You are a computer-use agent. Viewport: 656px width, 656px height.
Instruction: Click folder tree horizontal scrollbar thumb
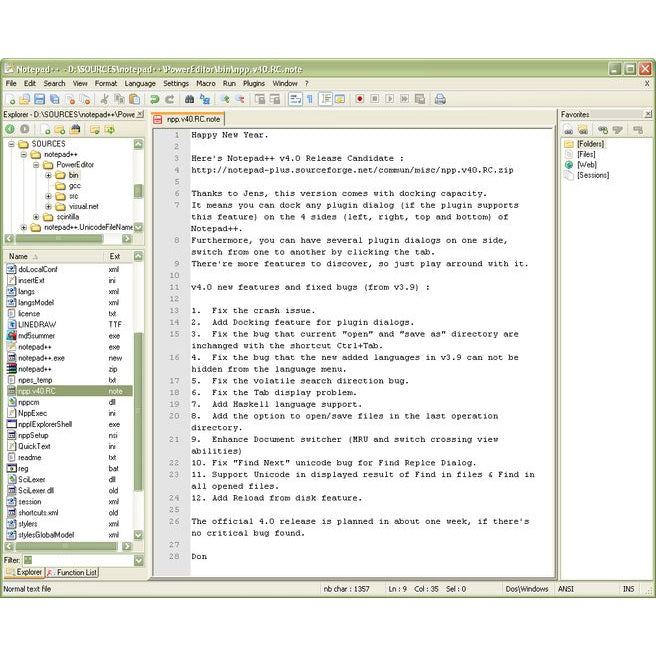coord(59,238)
